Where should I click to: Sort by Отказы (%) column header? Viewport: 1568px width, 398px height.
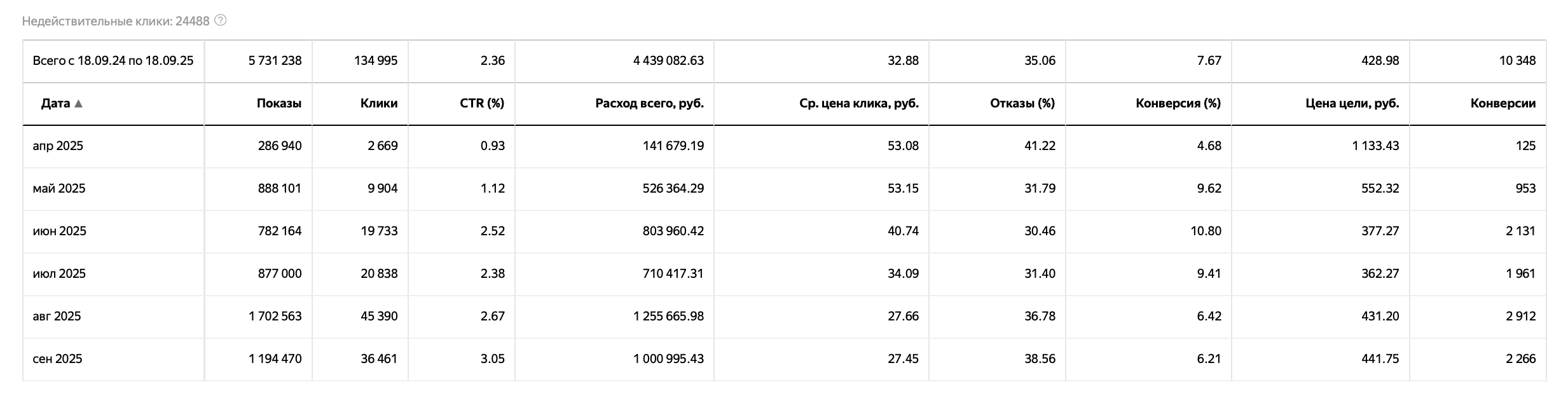coord(1022,104)
